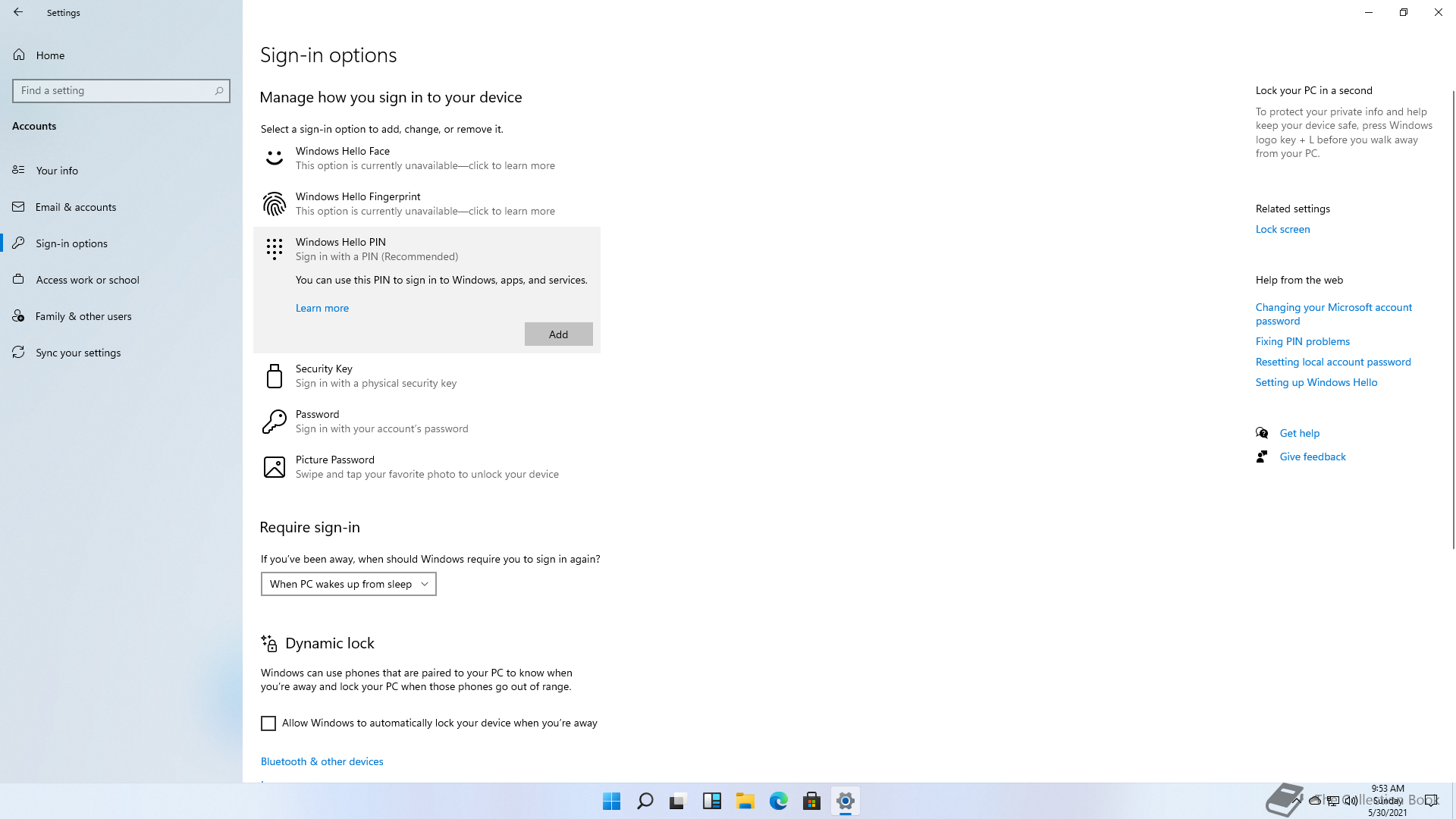Viewport: 1456px width, 819px height.
Task: Open the Lock screen related setting
Action: click(x=1282, y=228)
